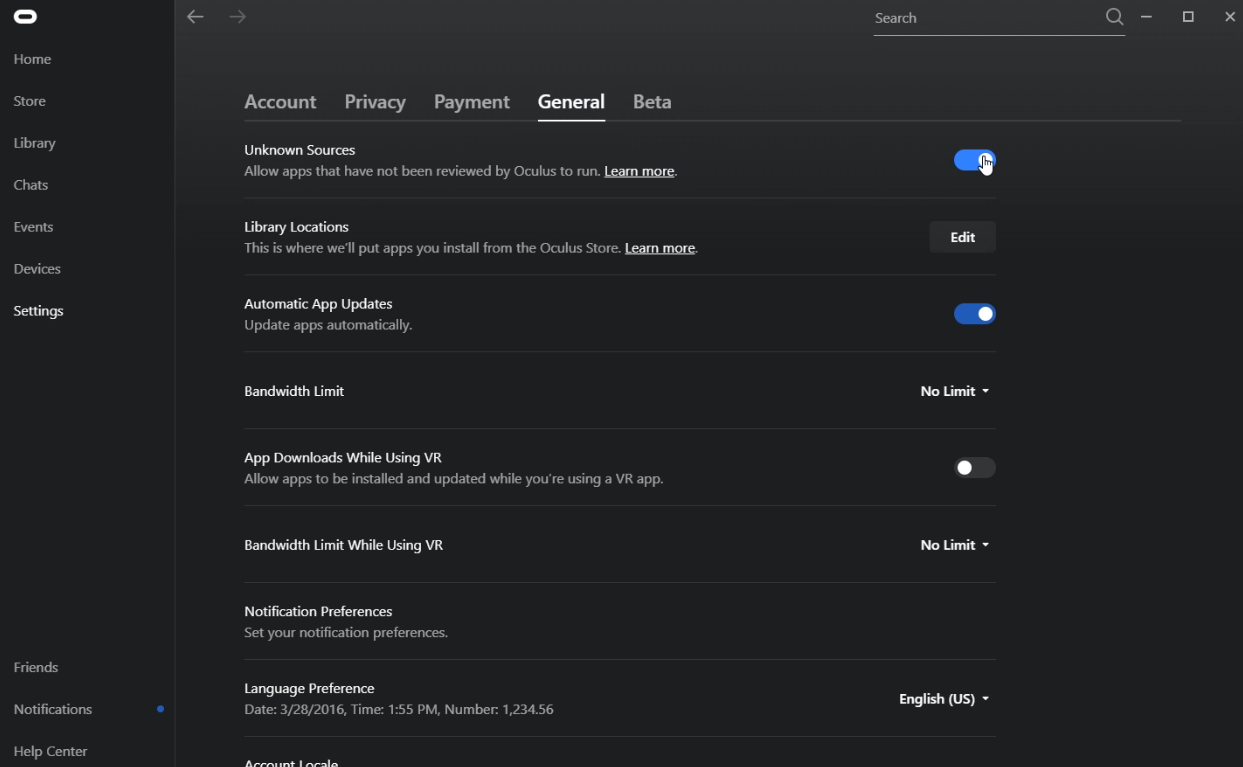Open Friends in the sidebar
Image resolution: width=1243 pixels, height=767 pixels.
(x=36, y=667)
